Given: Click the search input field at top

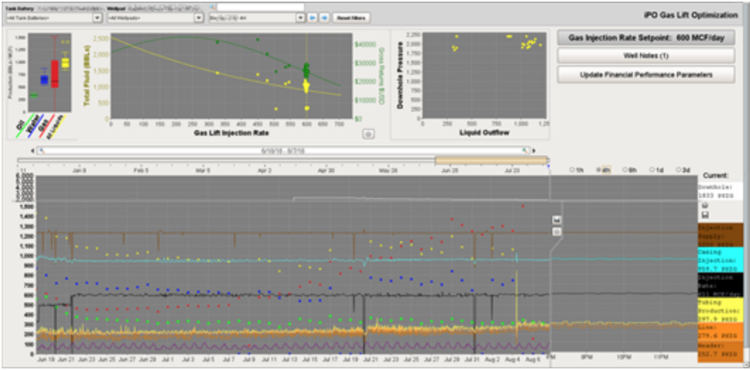Looking at the screenshot, I should [x=261, y=7].
